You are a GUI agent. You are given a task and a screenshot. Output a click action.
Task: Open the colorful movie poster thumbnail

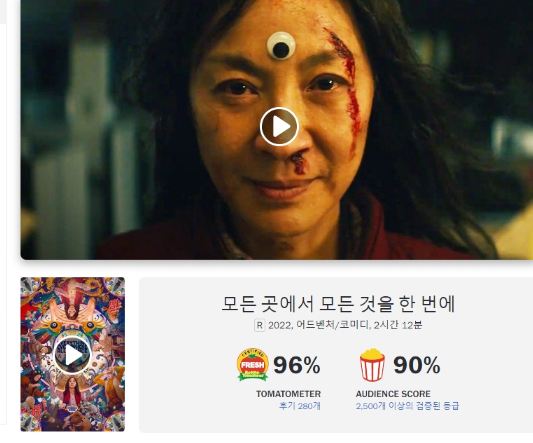pos(73,354)
